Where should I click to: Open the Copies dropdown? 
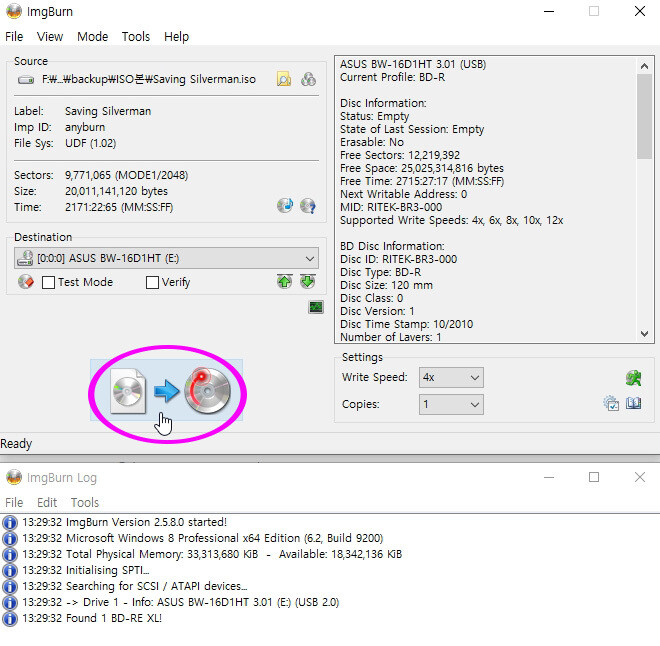pyautogui.click(x=451, y=404)
